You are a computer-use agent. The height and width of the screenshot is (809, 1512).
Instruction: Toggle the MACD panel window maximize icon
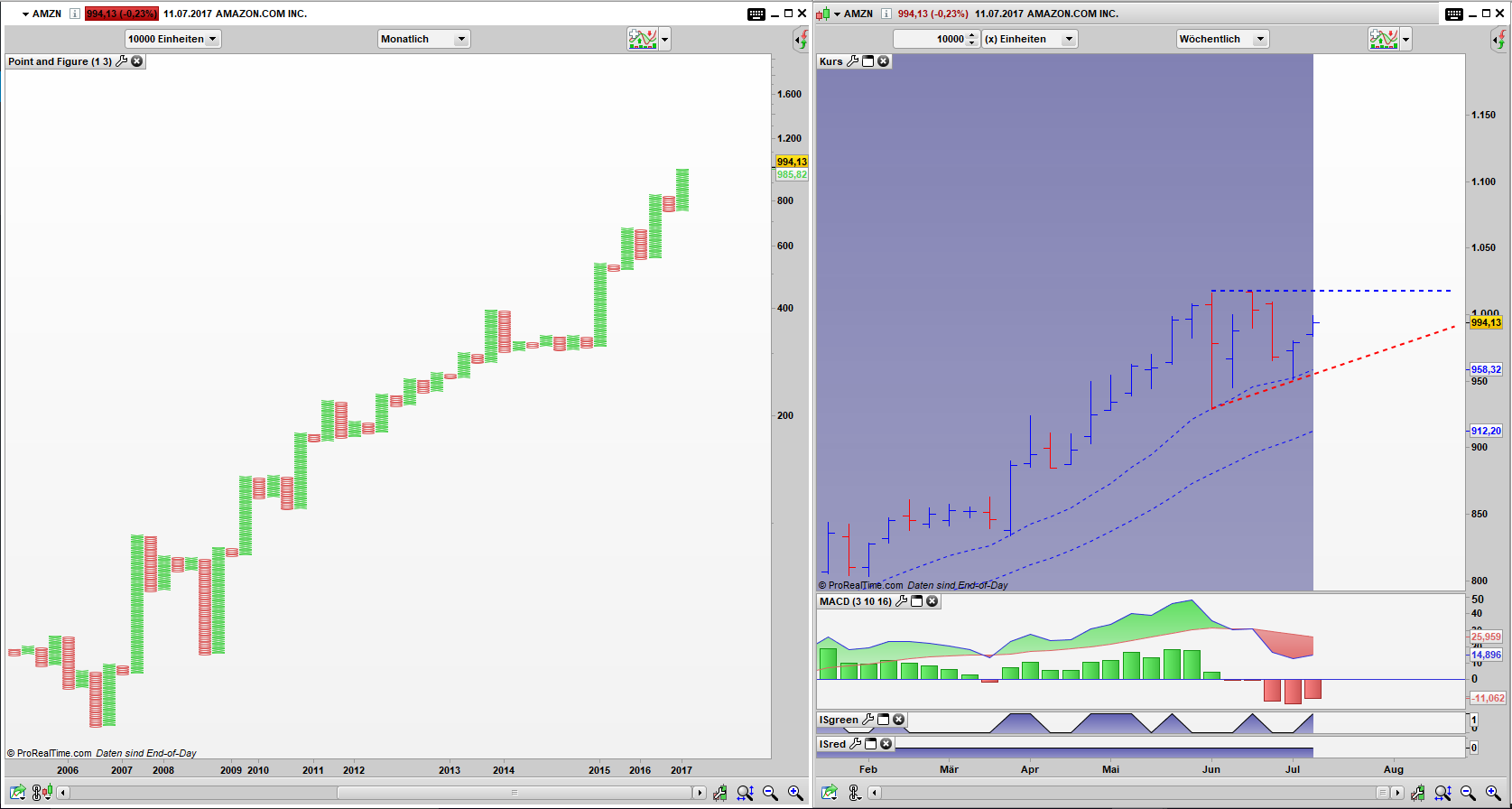coord(916,601)
